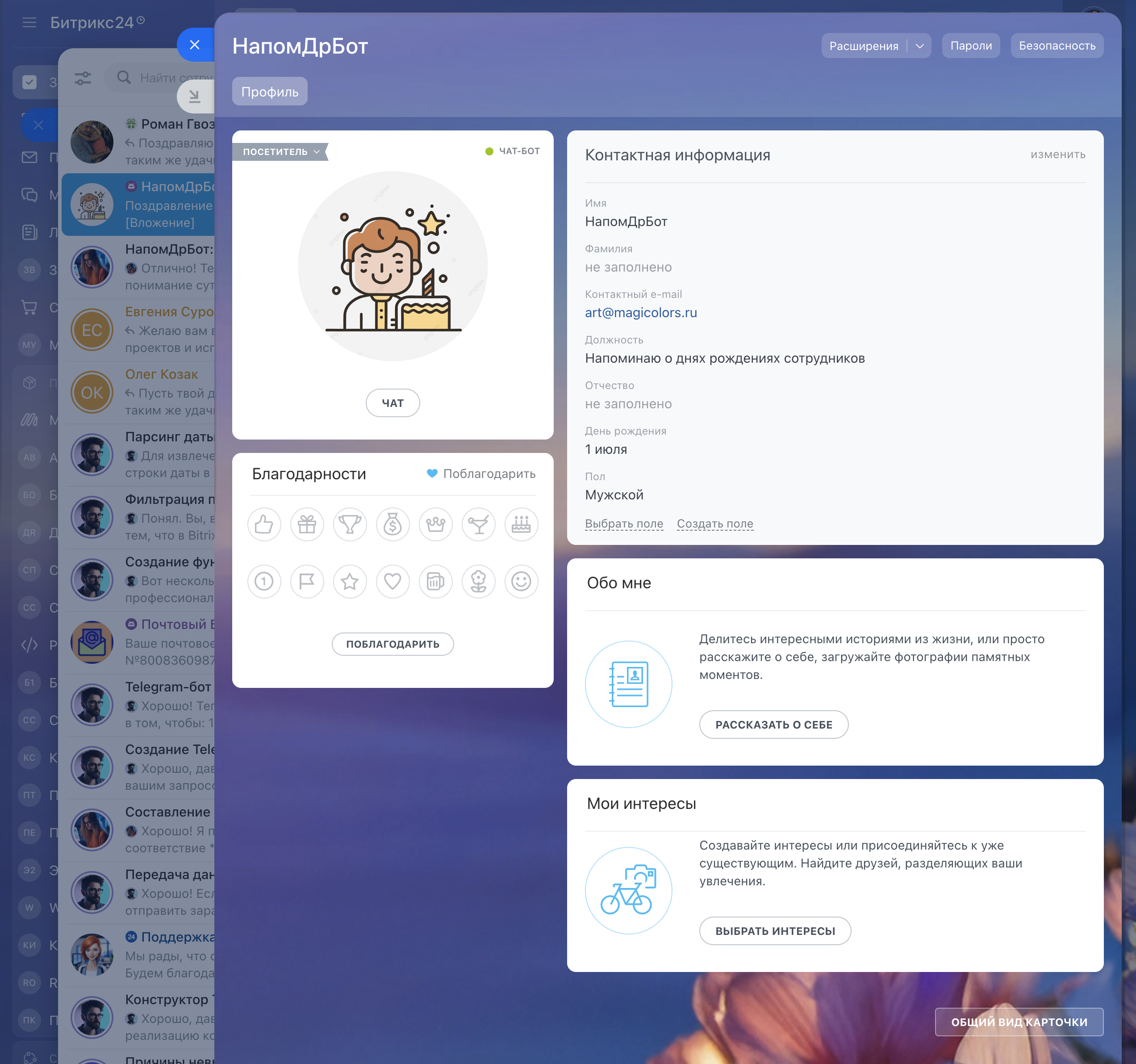This screenshot has width=1136, height=1064.
Task: Select the flag gratitude badge
Action: 307,582
